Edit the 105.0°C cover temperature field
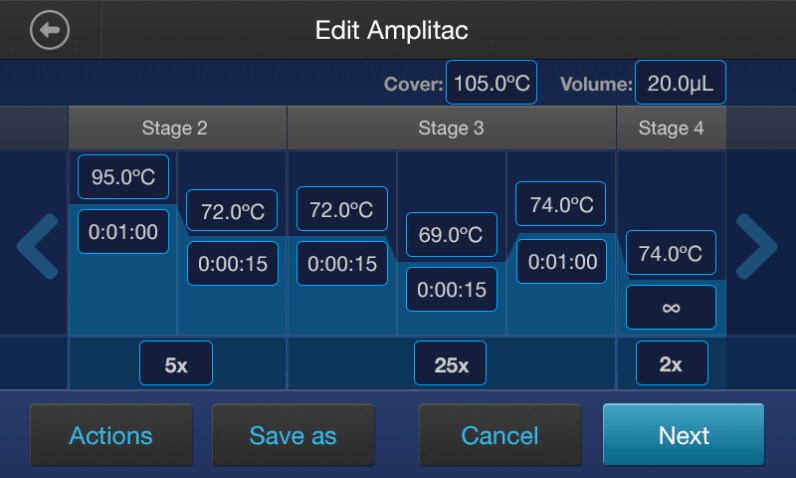Screen dimensions: 796x478 491,83
